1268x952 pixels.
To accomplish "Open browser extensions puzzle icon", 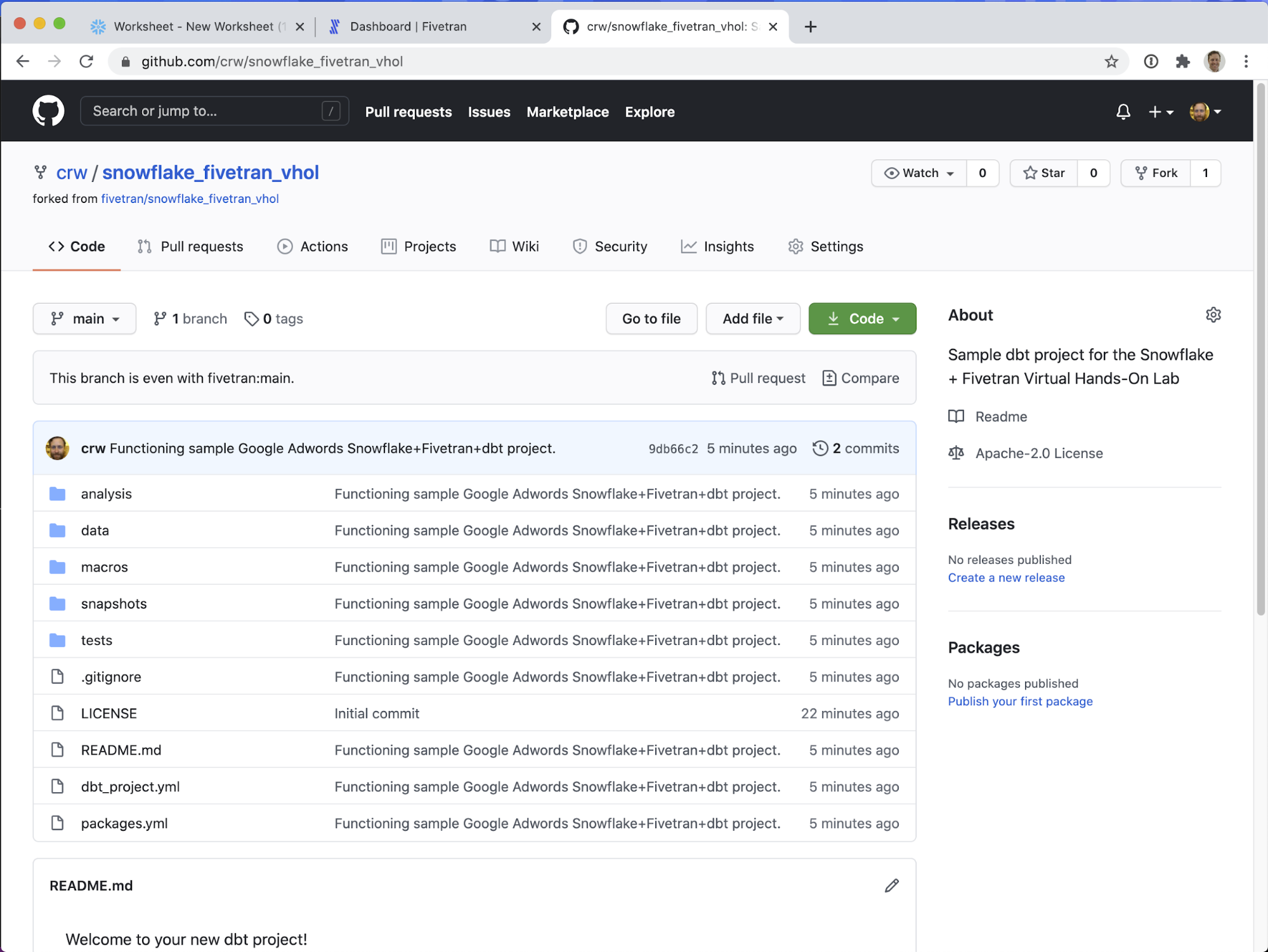I will (x=1182, y=62).
